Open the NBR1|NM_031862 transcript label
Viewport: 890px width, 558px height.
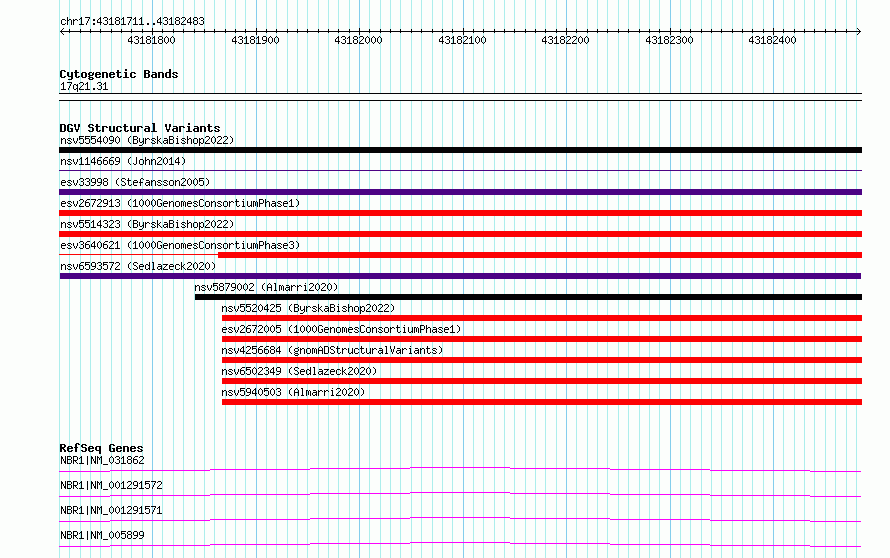click(x=102, y=460)
